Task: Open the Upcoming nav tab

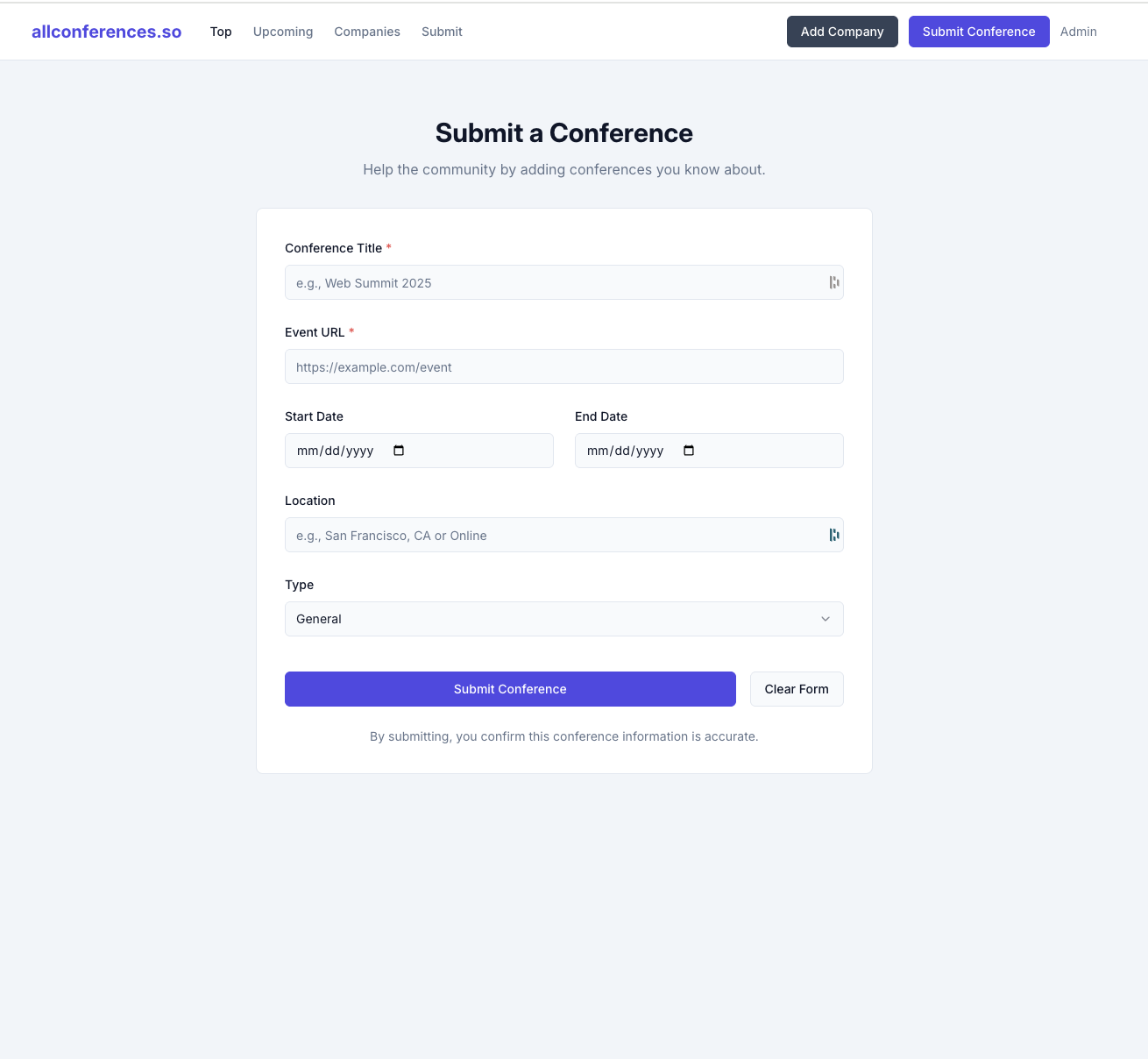Action: (x=283, y=32)
